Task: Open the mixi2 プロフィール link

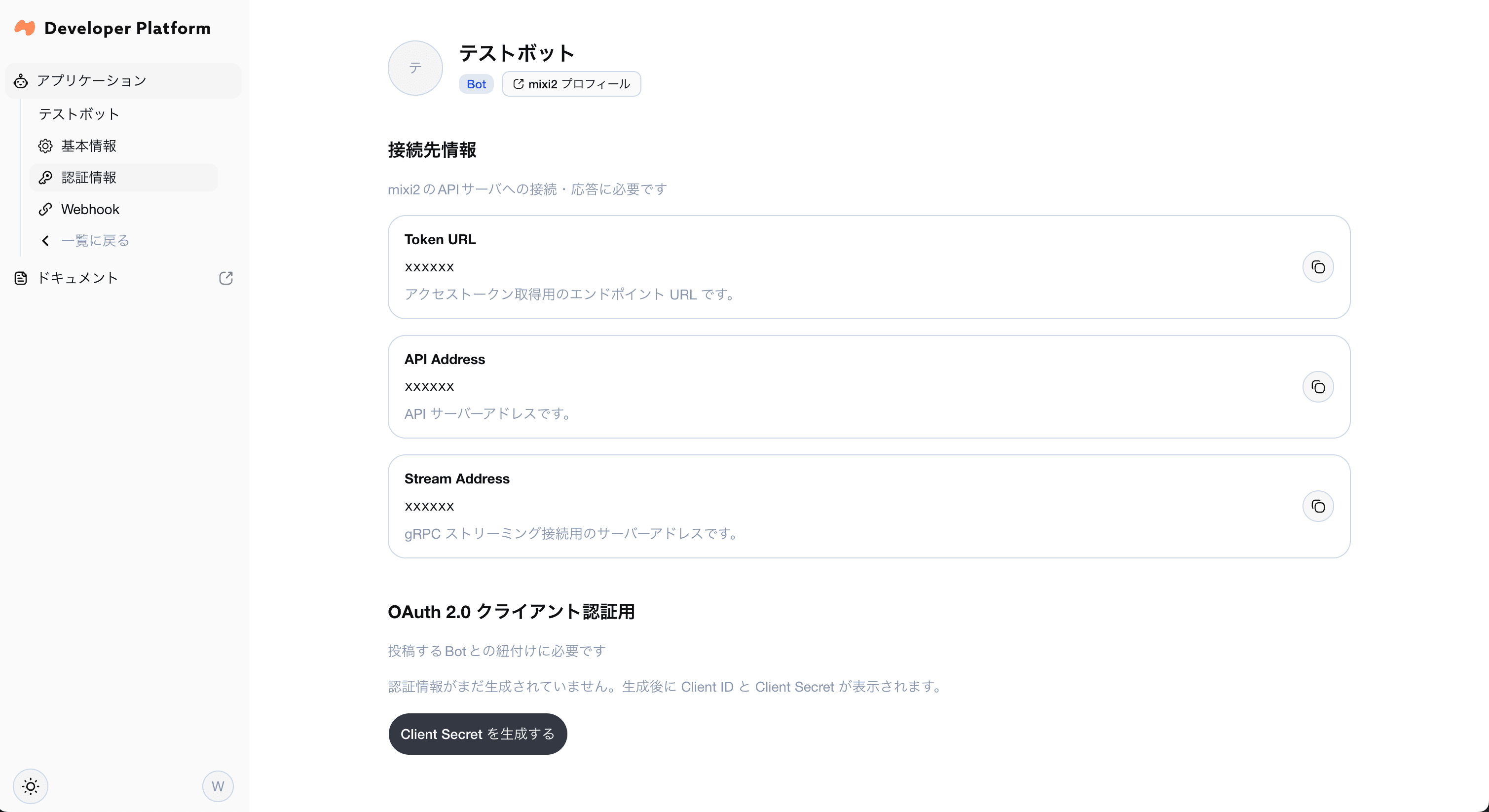Action: pyautogui.click(x=571, y=83)
